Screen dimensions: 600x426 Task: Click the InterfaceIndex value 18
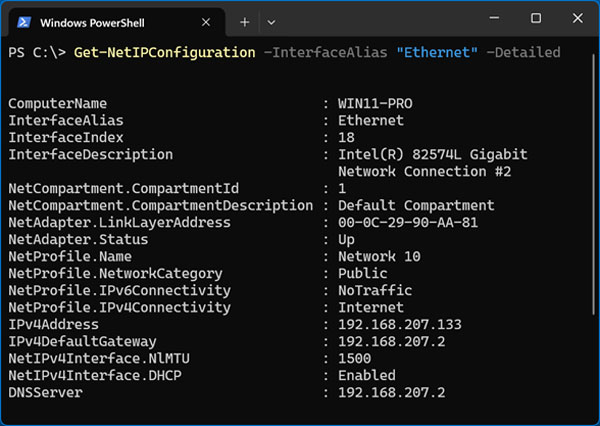[346, 137]
